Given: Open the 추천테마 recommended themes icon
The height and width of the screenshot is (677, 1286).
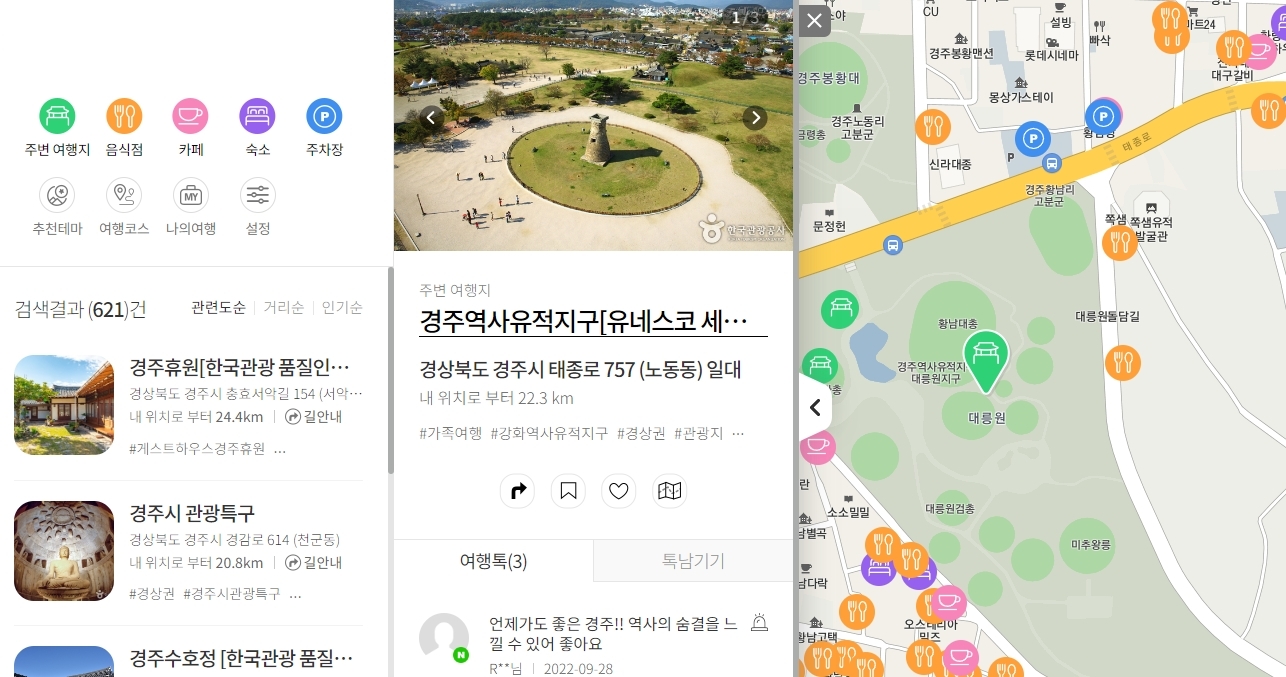Looking at the screenshot, I should coord(57,195).
